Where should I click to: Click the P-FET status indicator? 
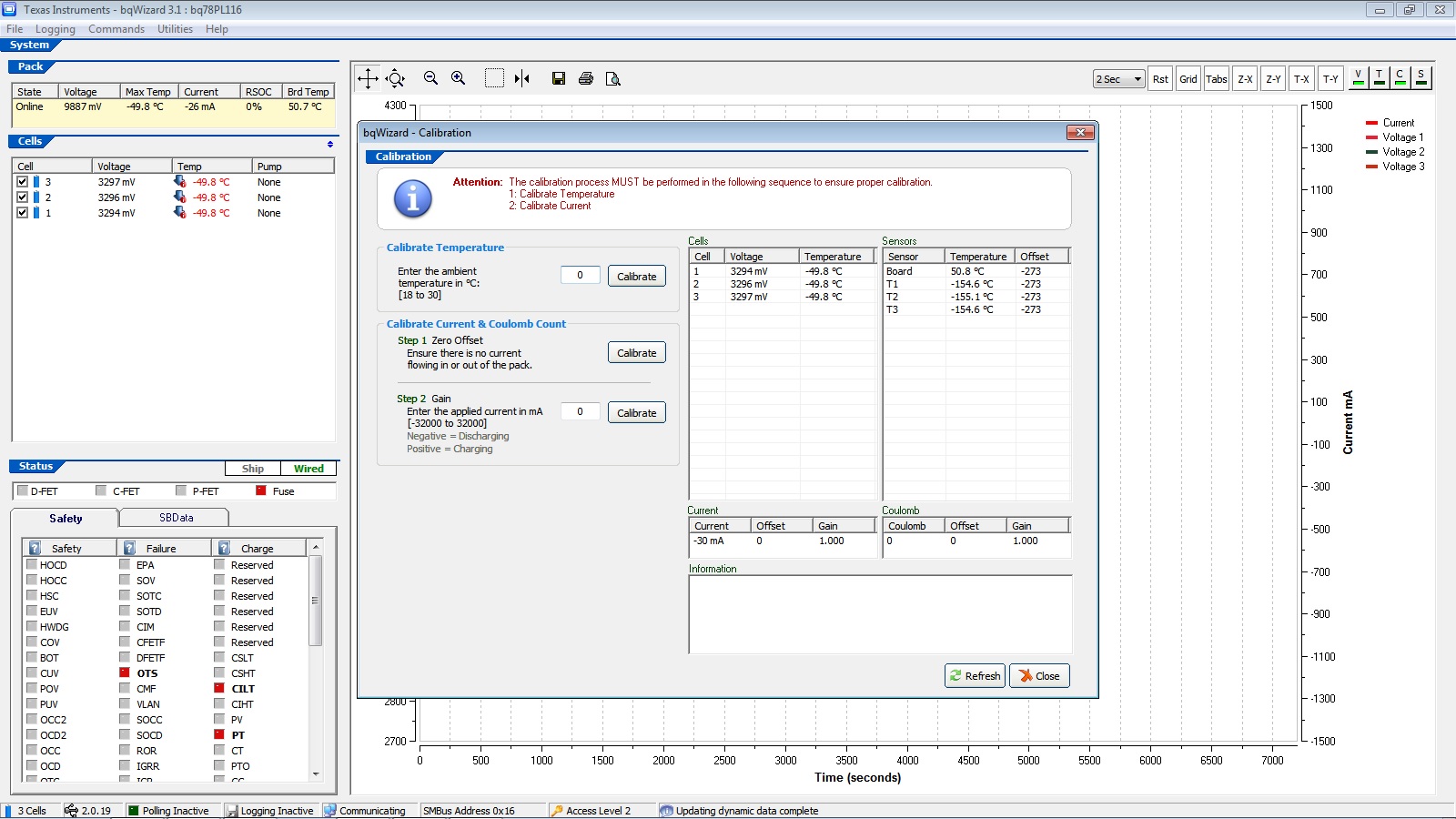click(181, 490)
